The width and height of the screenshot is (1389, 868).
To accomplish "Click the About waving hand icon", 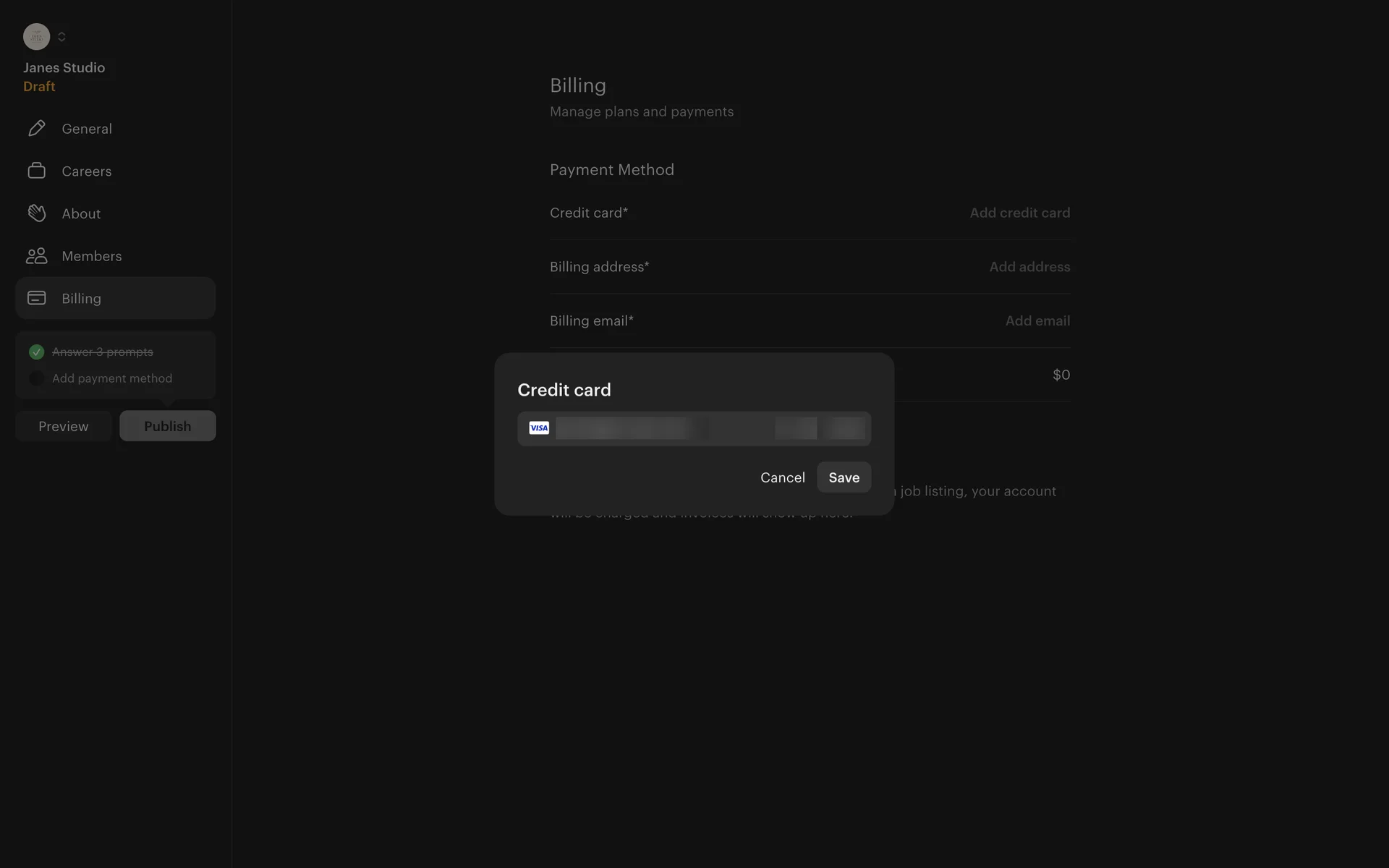I will [x=36, y=213].
